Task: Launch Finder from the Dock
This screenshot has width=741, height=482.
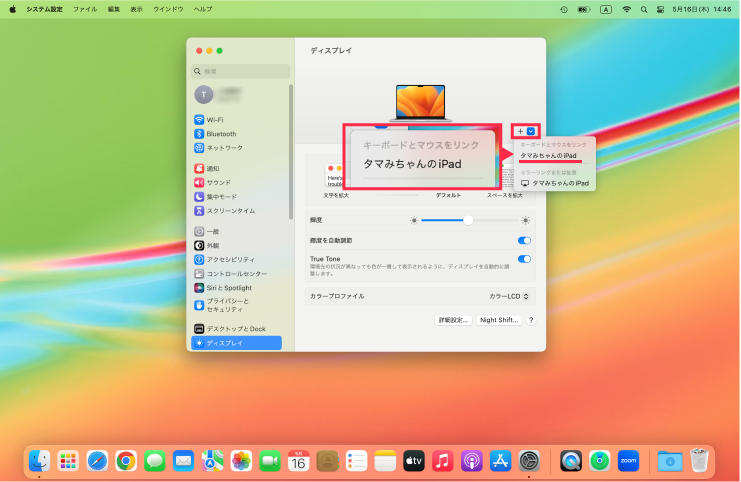Action: tap(39, 461)
